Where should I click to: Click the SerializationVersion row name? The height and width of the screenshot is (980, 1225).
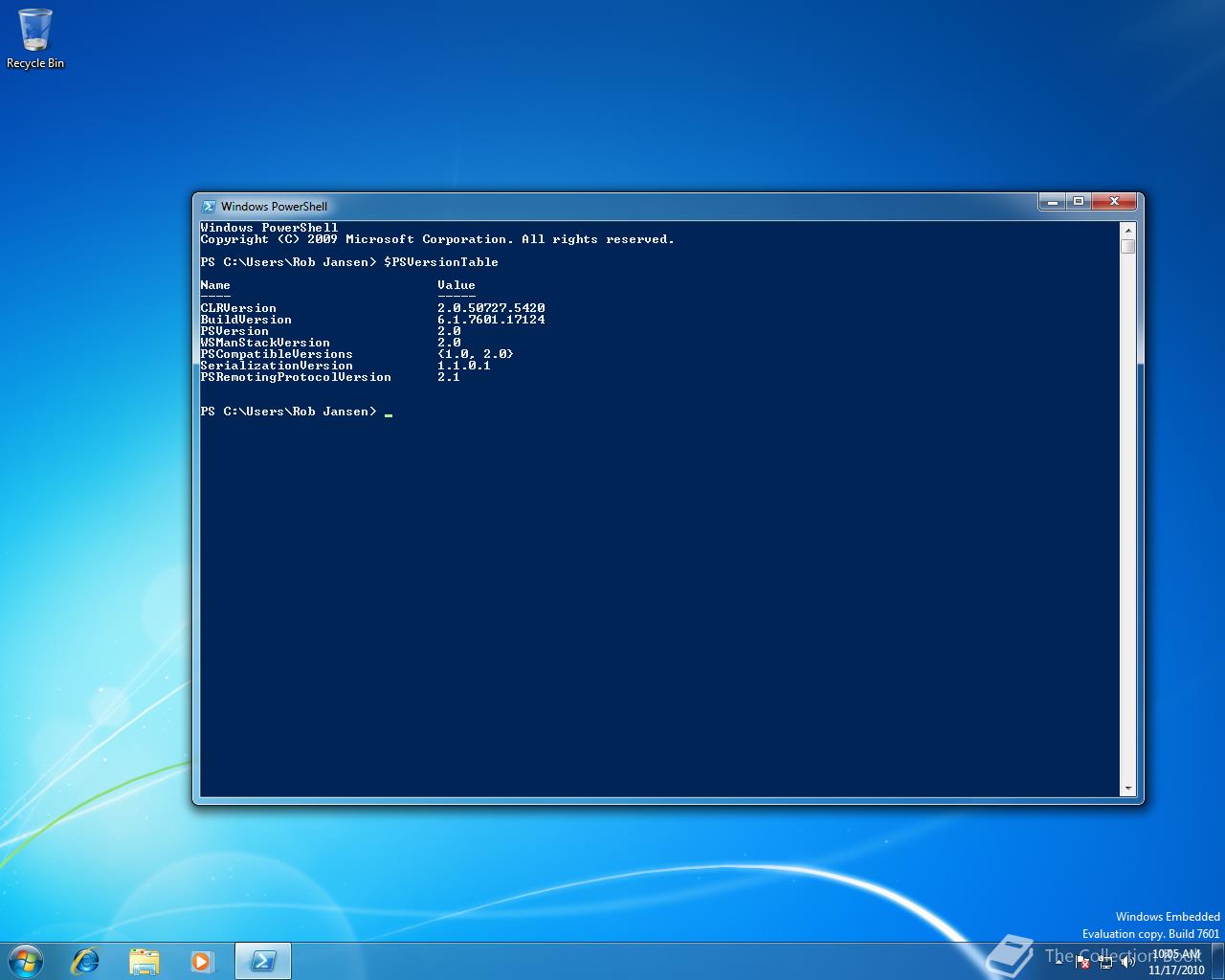pyautogui.click(x=277, y=366)
